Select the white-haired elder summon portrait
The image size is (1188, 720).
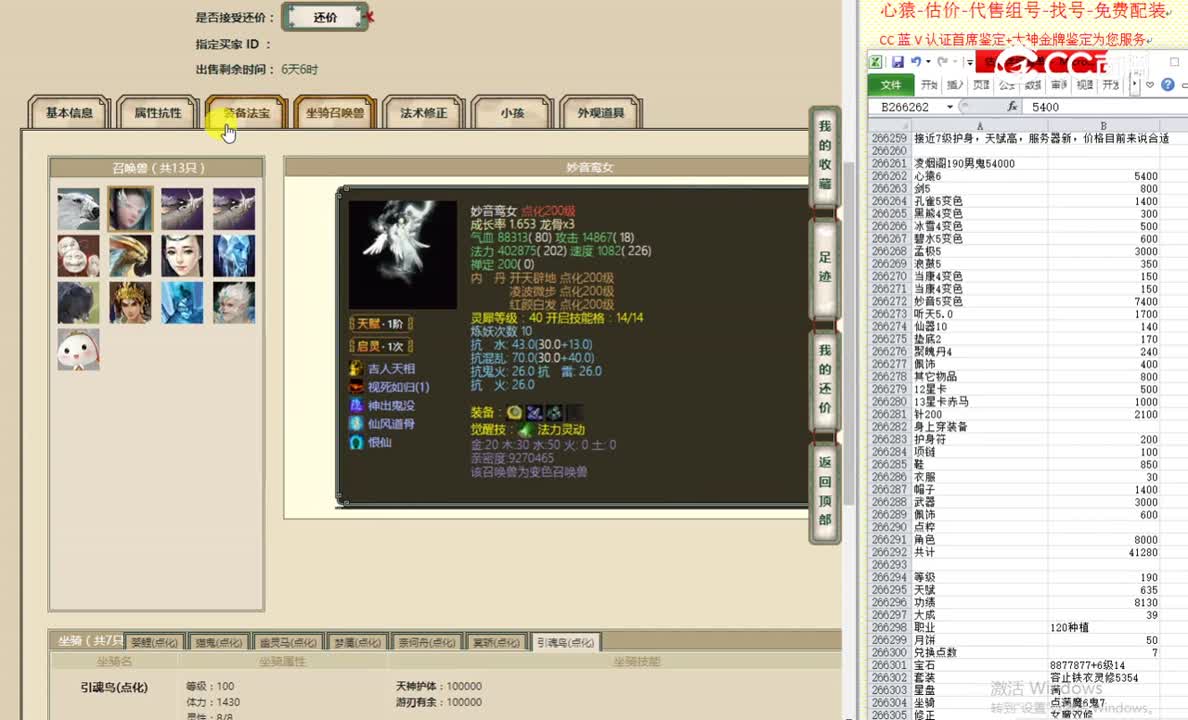(x=234, y=303)
